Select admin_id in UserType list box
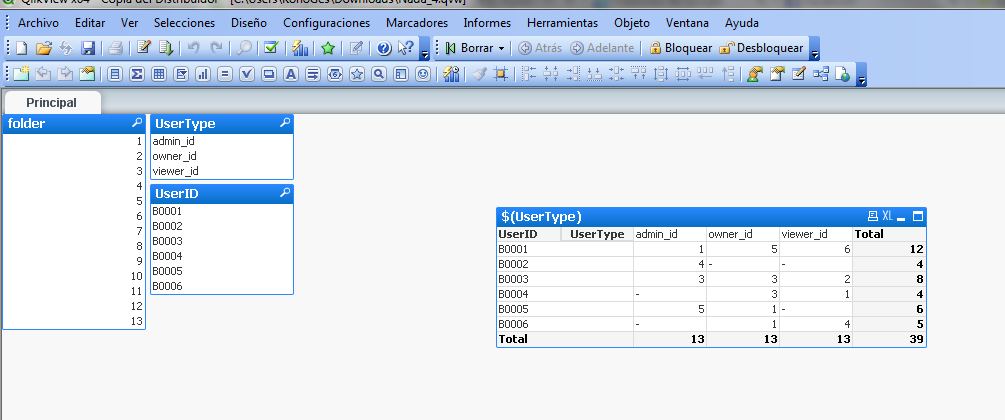The height and width of the screenshot is (420, 1005). (x=222, y=141)
